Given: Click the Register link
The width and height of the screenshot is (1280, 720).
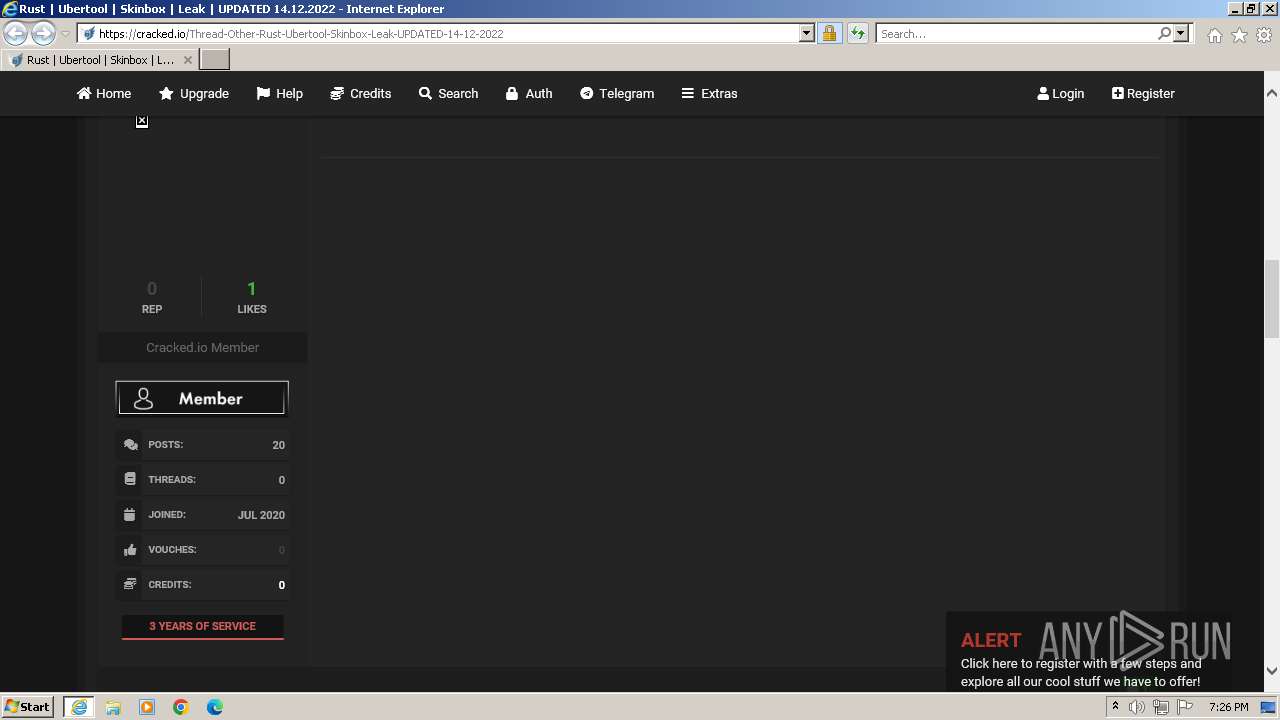Looking at the screenshot, I should coord(1143,93).
